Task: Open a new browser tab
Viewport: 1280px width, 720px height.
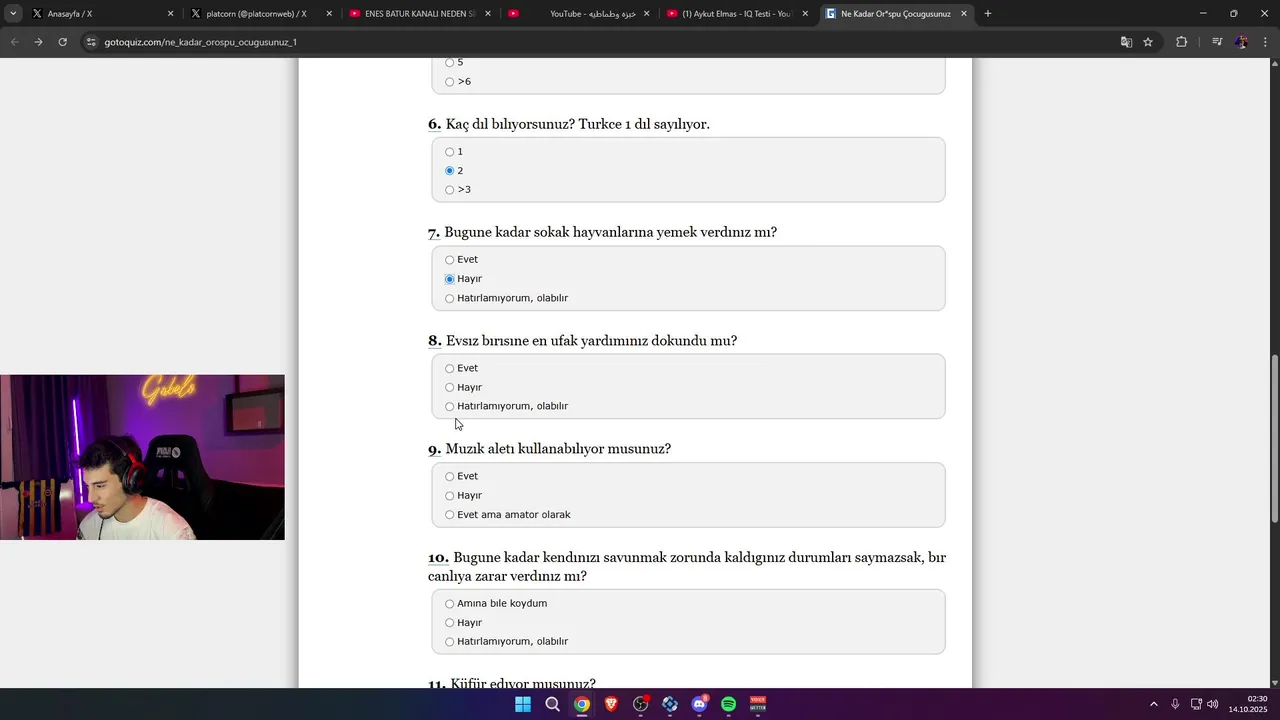Action: tap(988, 14)
